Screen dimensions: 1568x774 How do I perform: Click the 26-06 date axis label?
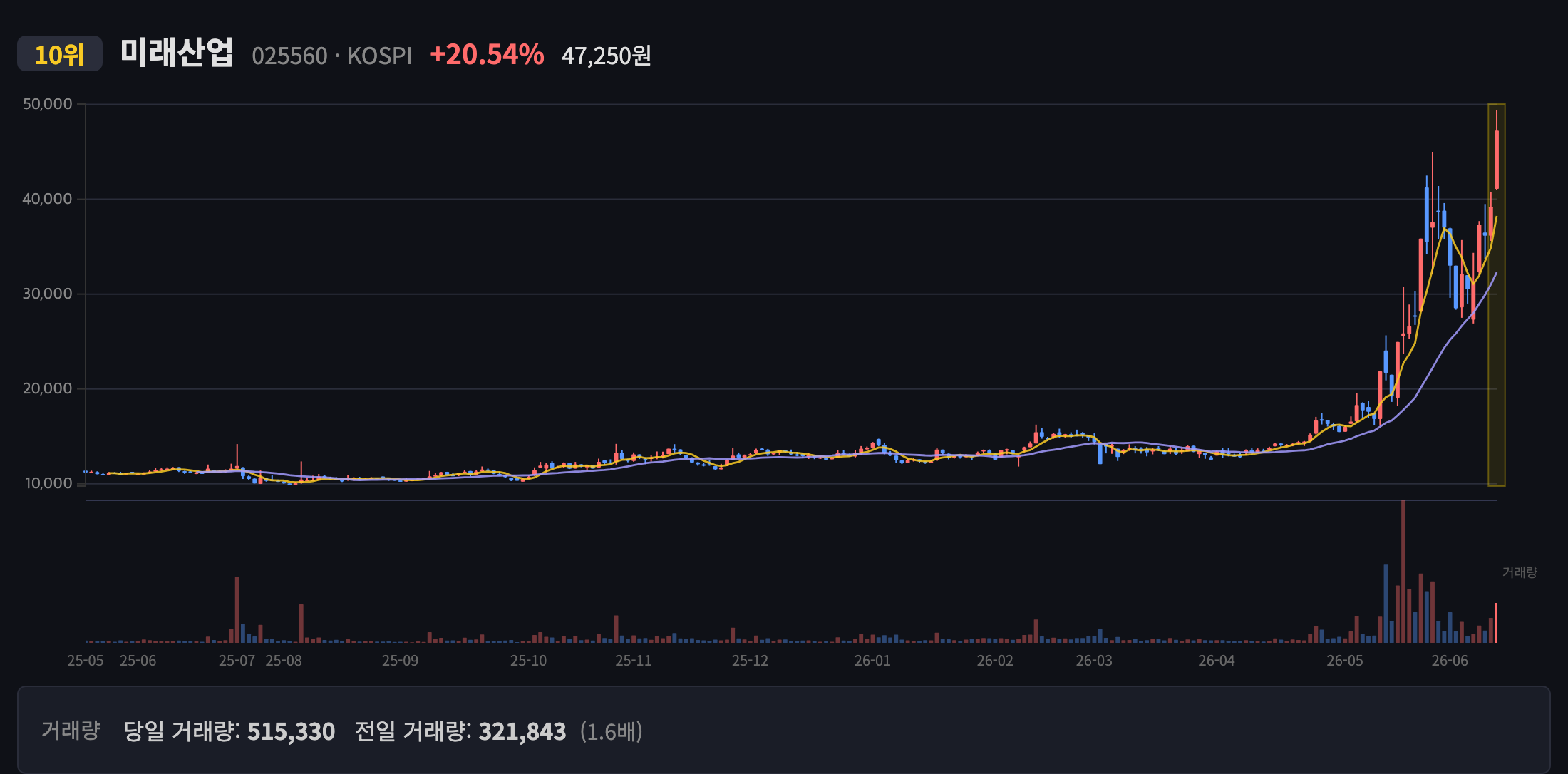point(1450,661)
